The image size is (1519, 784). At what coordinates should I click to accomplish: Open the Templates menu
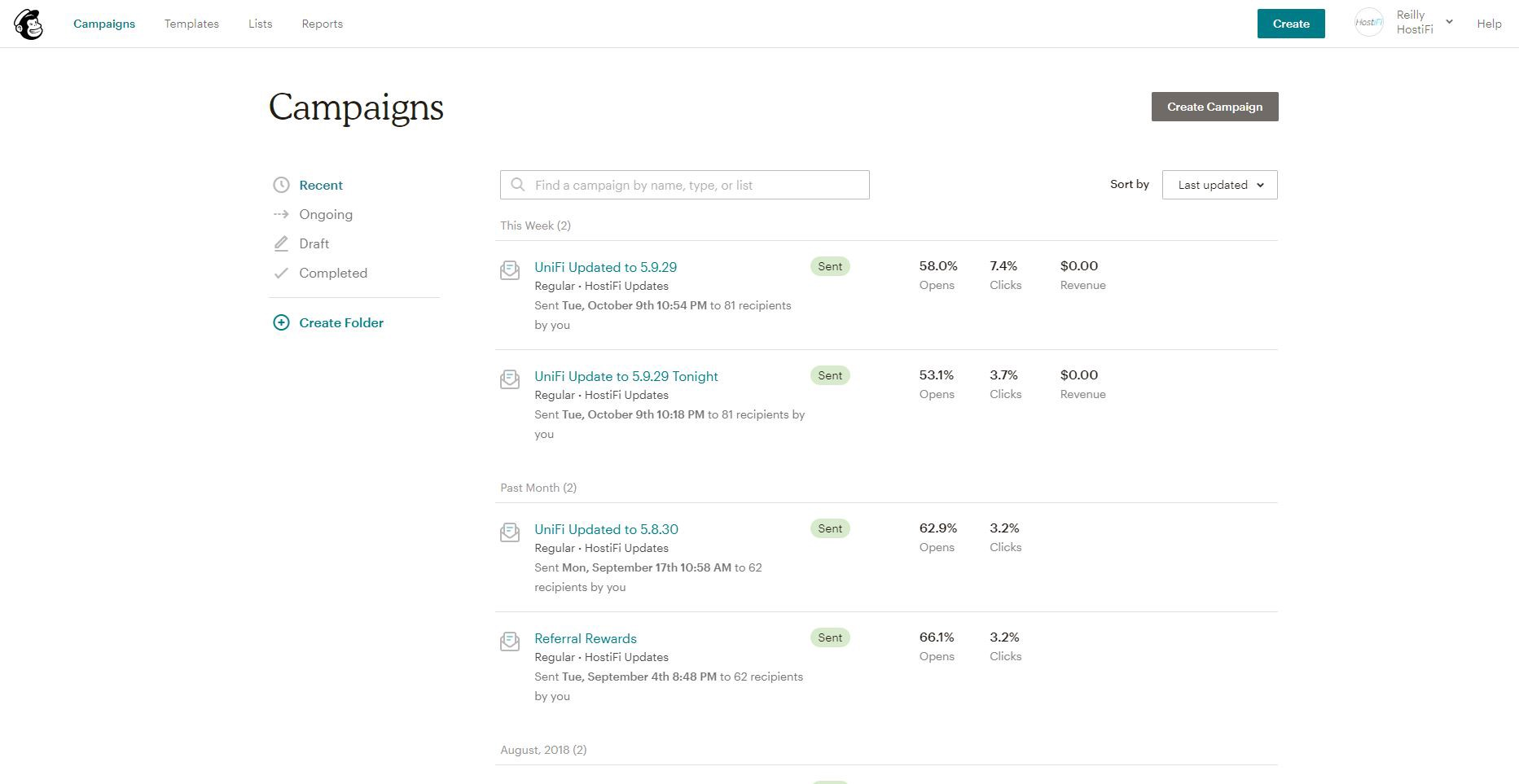pos(191,24)
